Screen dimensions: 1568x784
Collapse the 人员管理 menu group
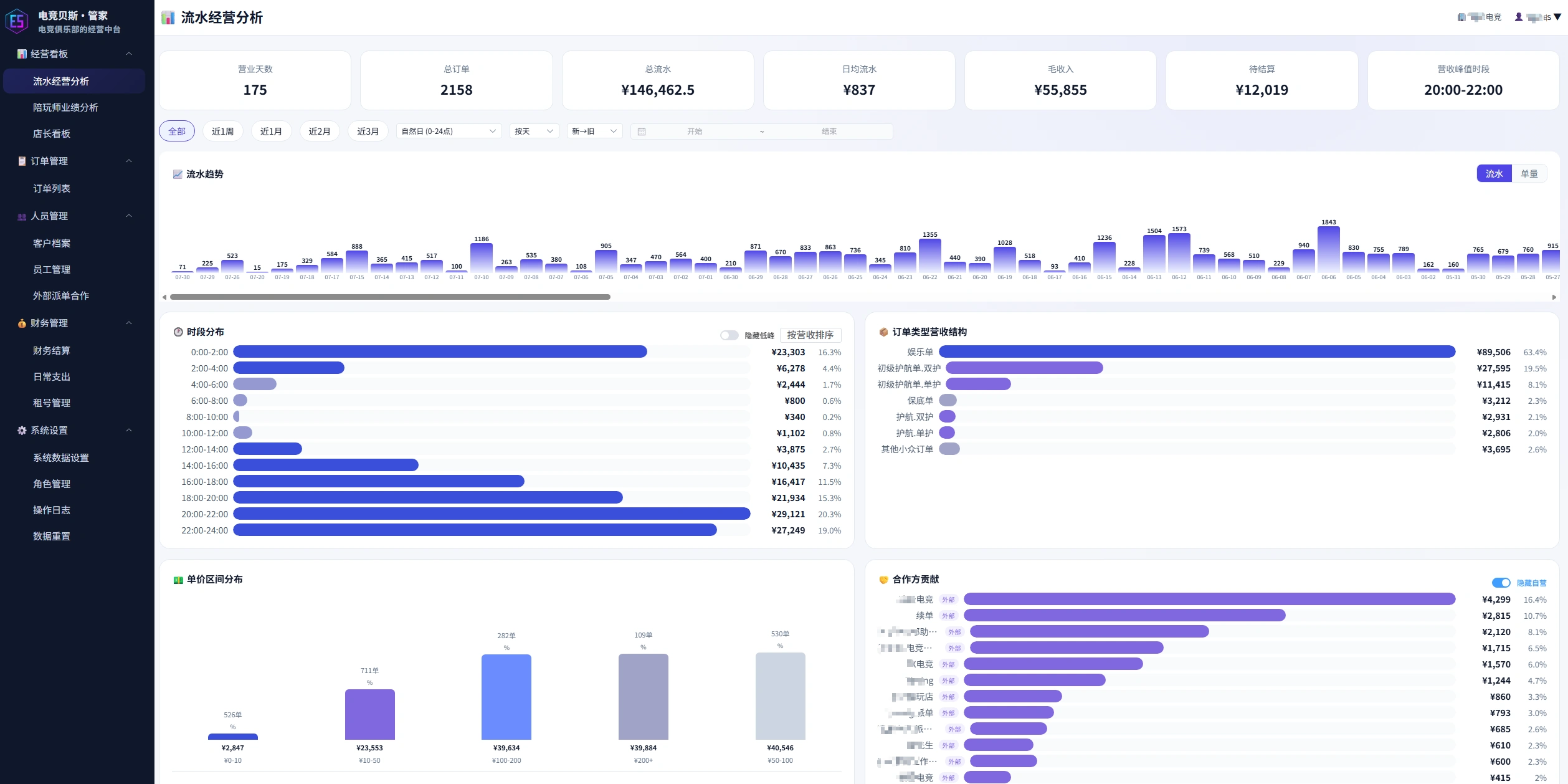tap(129, 216)
